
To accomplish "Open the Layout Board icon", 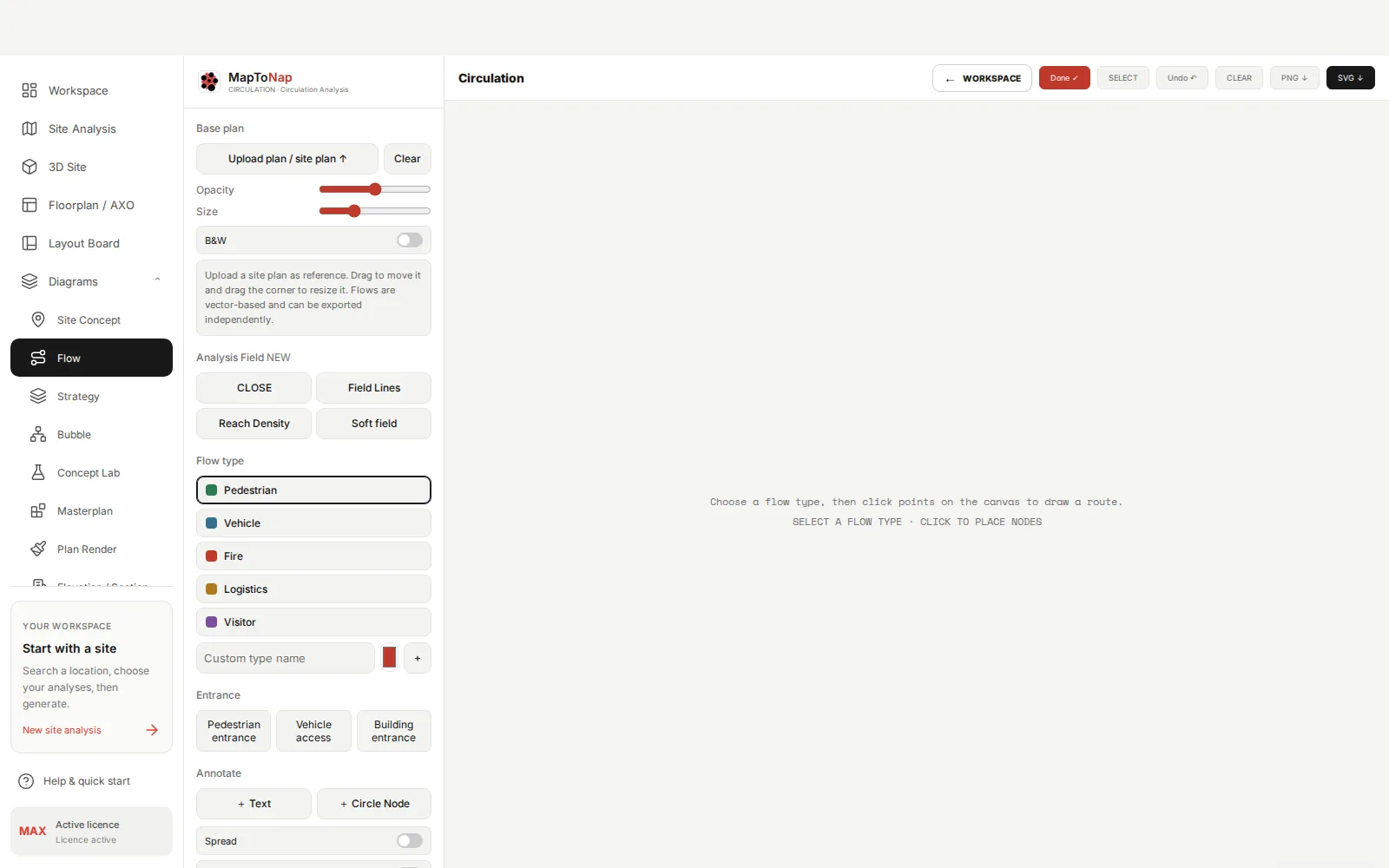I will 30,243.
